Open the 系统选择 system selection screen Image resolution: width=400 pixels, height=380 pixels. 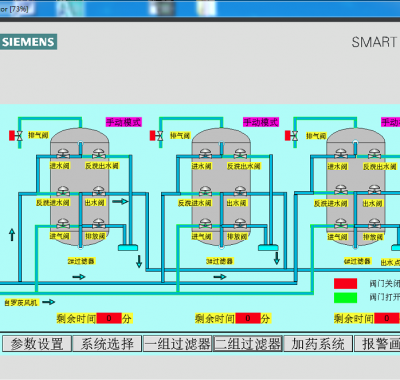tap(107, 344)
